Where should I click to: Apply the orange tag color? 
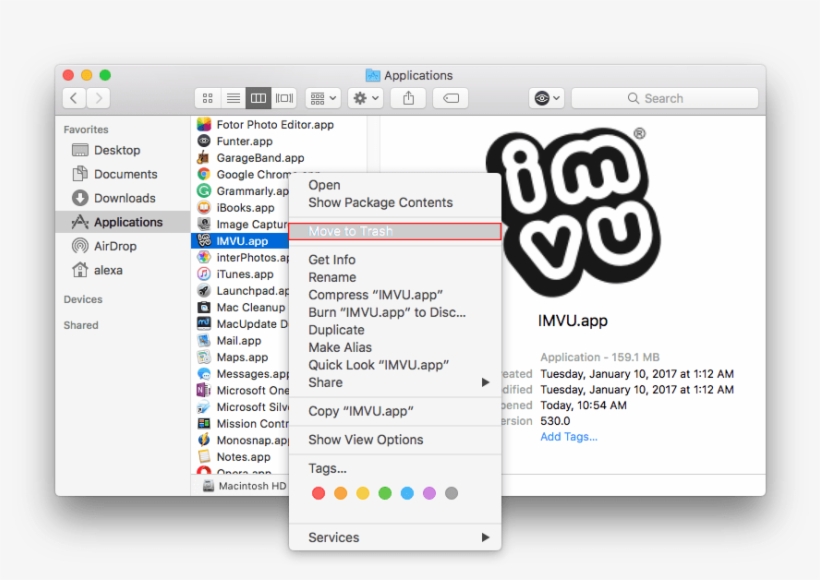340,493
